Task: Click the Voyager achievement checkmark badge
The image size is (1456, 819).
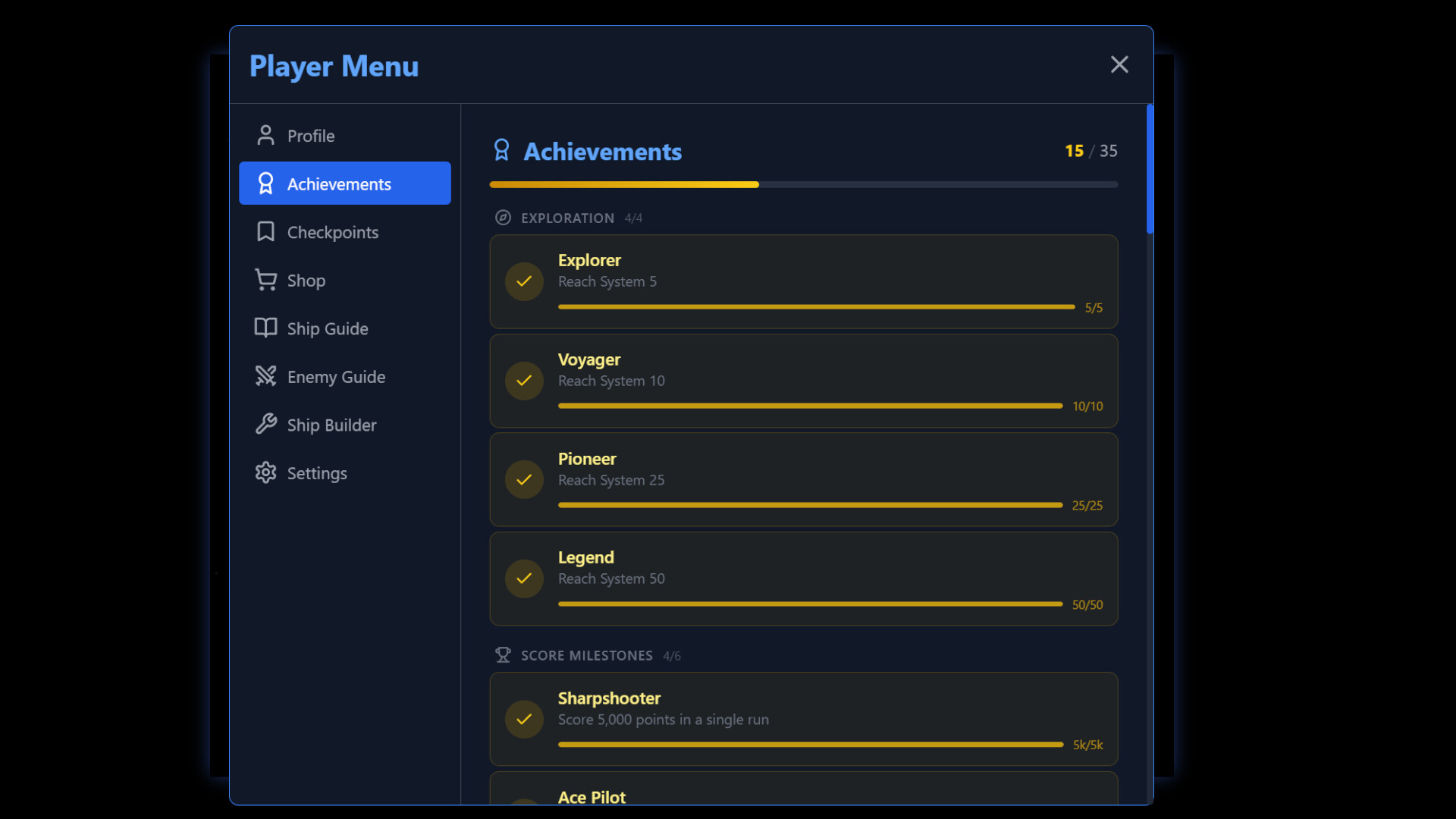Action: coord(524,381)
